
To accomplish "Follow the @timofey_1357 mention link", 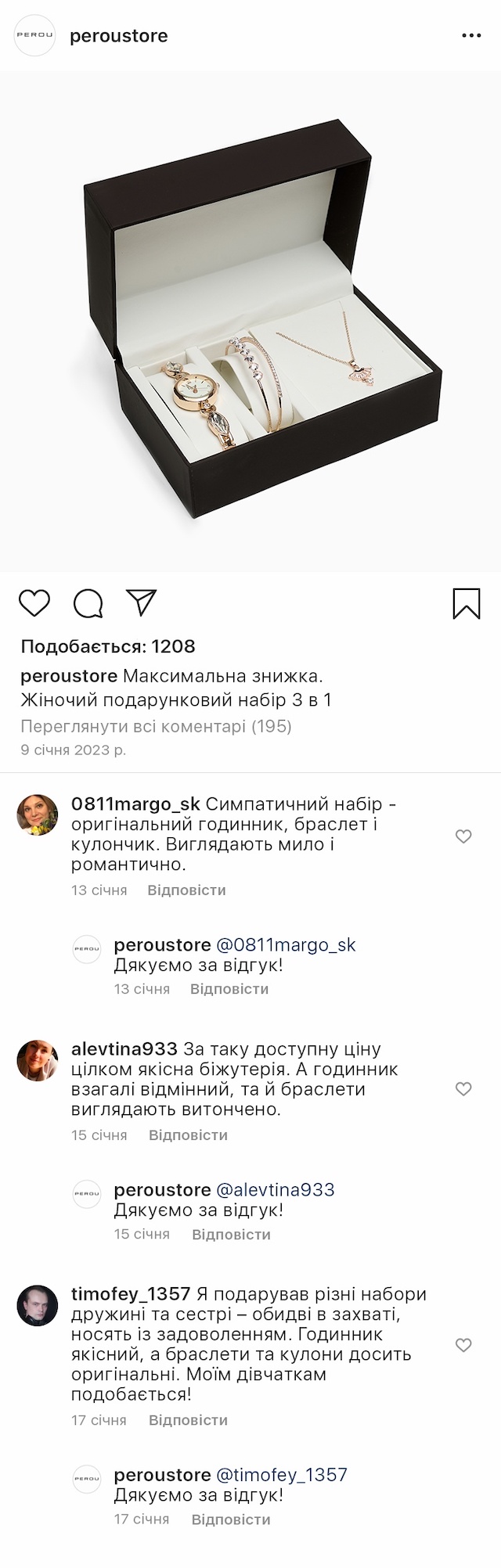I will point(281,1475).
